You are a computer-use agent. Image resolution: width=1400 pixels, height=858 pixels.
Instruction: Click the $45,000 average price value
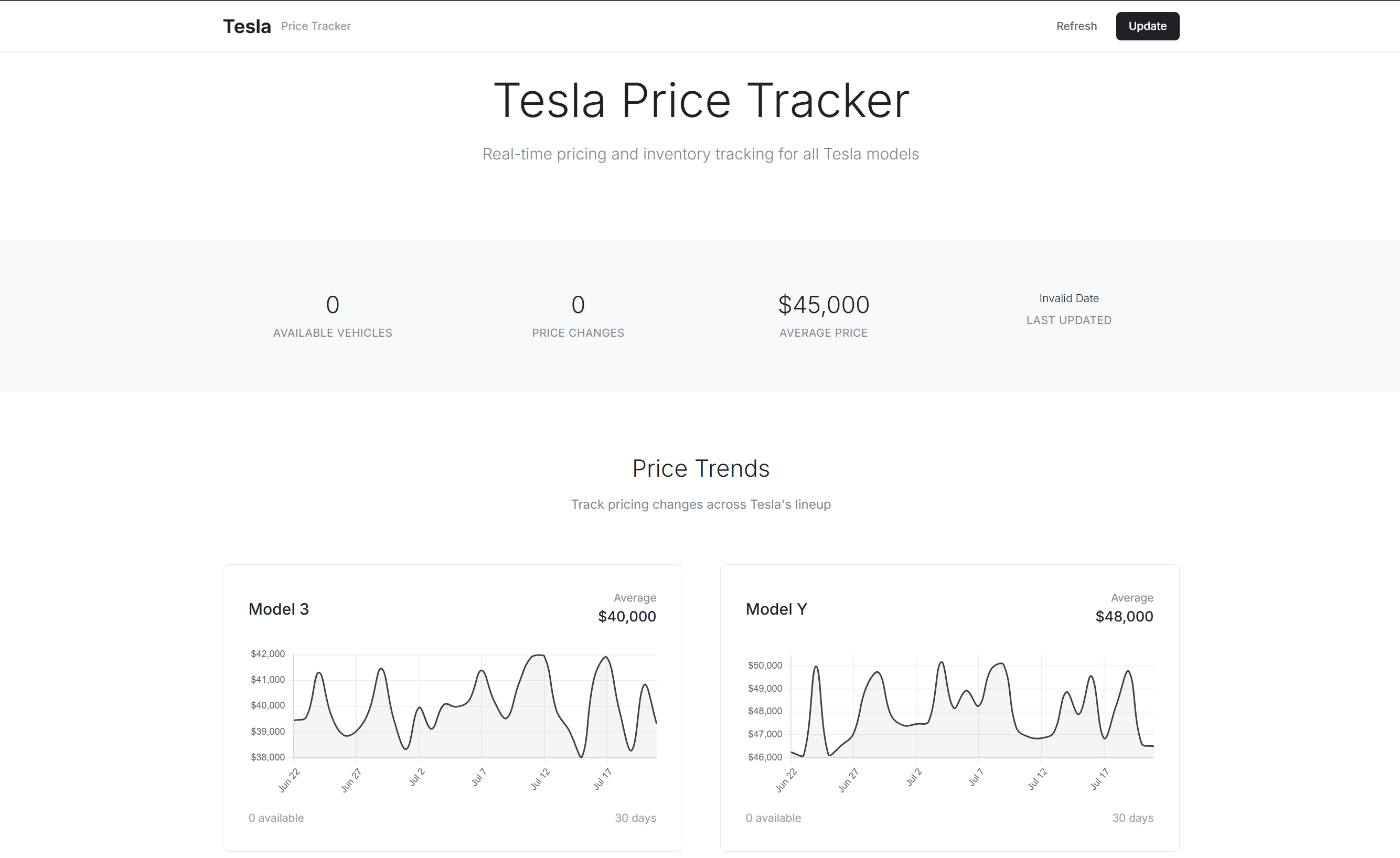tap(824, 305)
